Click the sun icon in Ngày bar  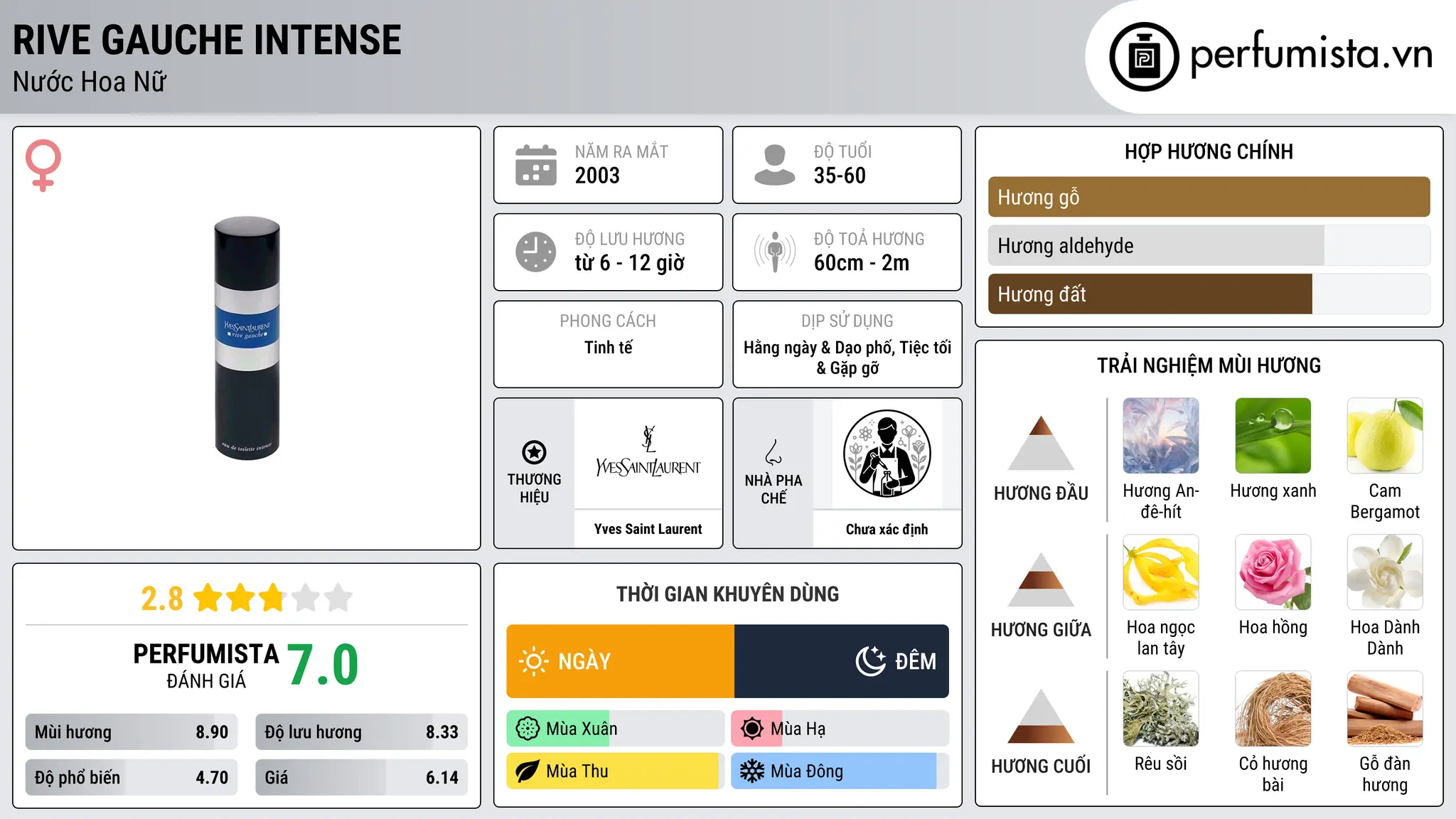533,661
